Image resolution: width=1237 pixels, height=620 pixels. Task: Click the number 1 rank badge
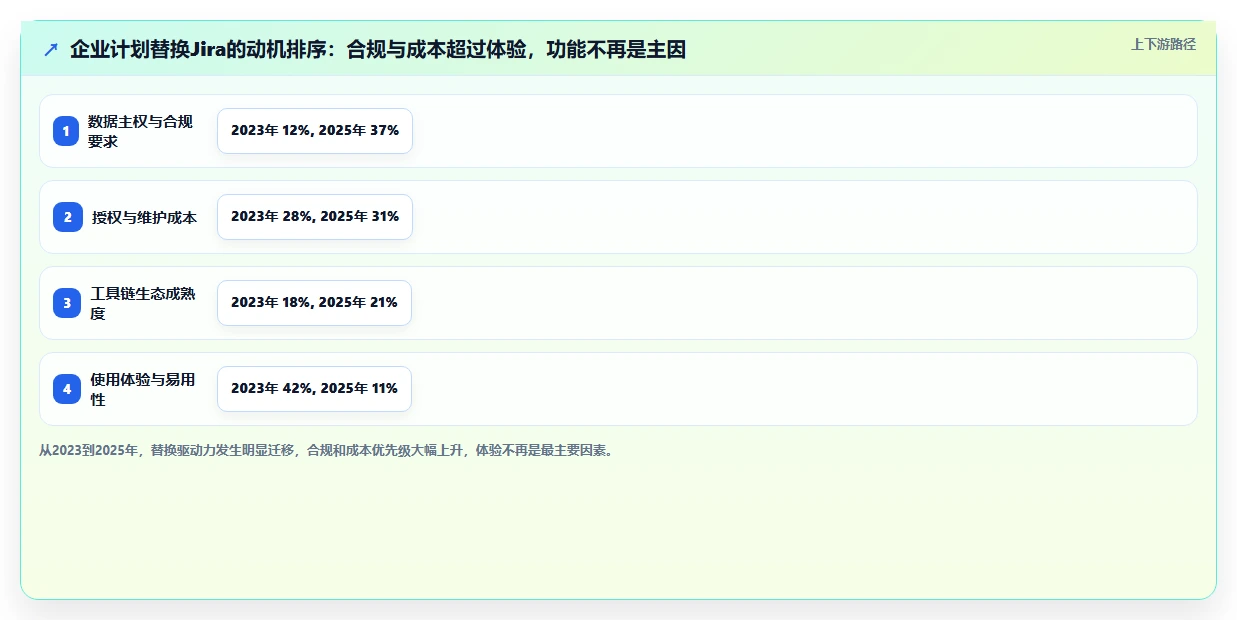(67, 131)
